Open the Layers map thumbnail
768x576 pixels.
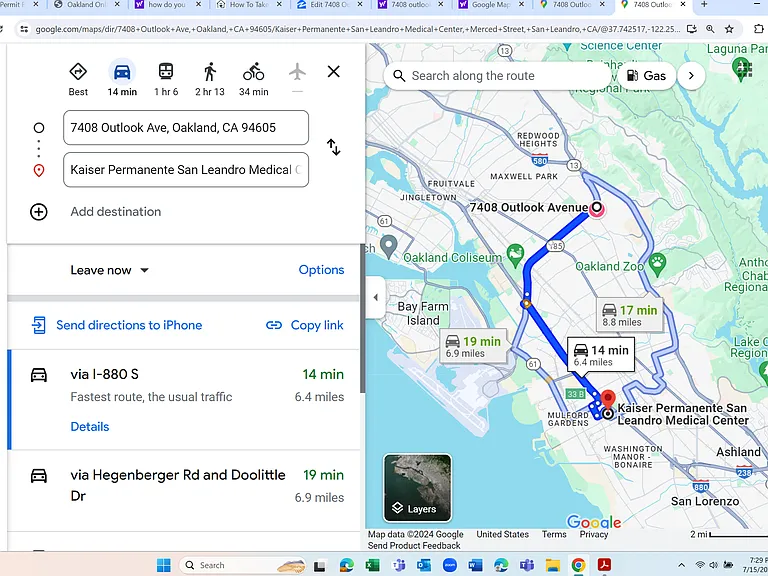pyautogui.click(x=417, y=488)
